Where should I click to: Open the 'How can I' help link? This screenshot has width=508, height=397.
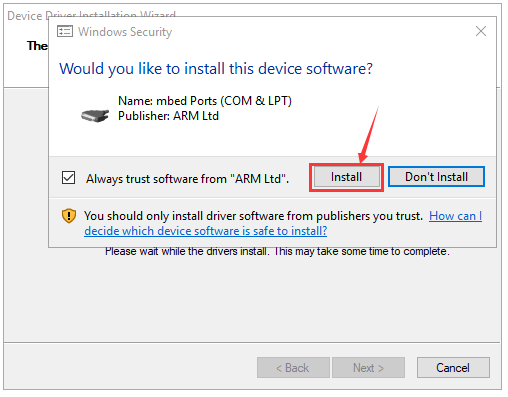coord(455,216)
